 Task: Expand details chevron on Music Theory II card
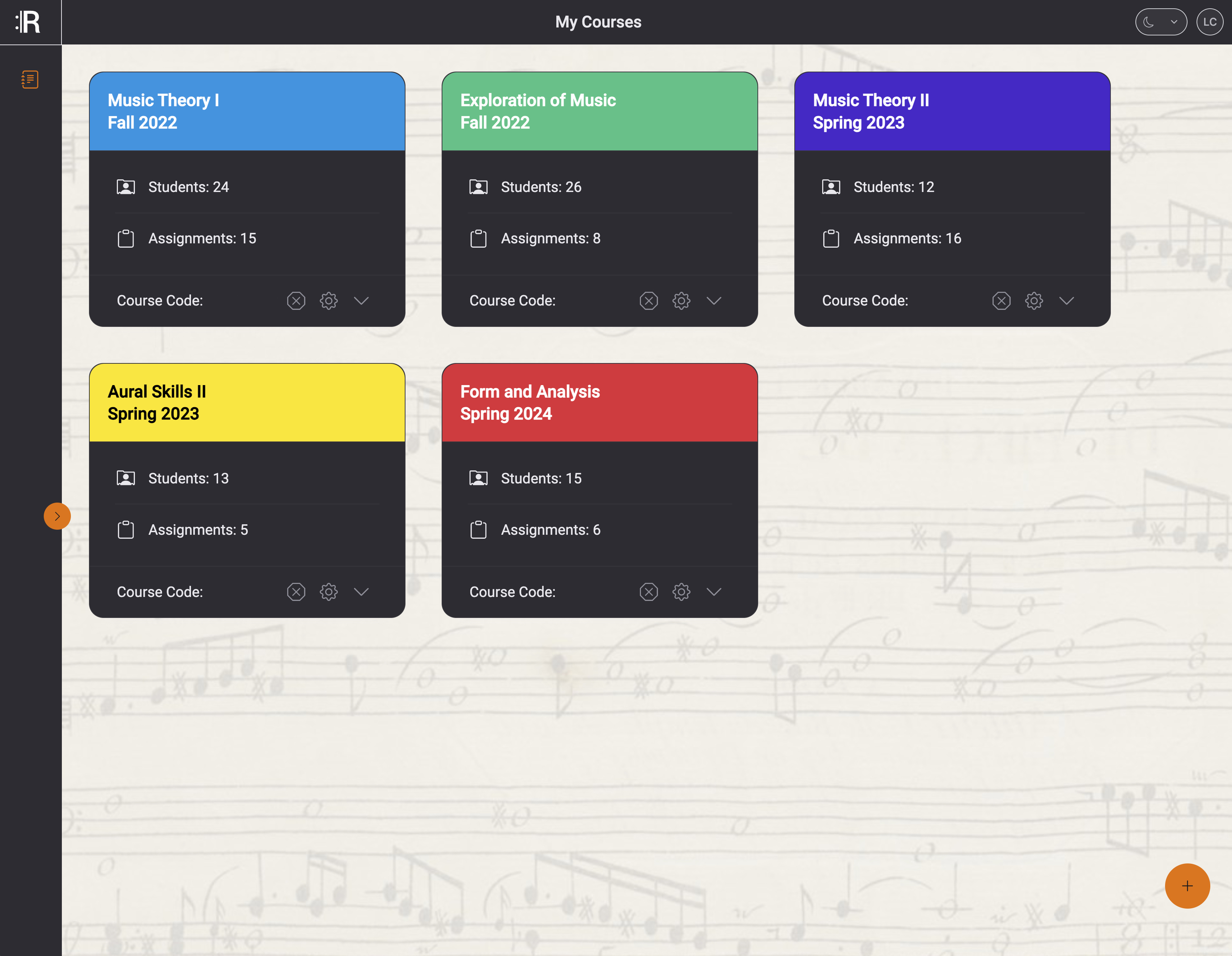tap(1066, 300)
